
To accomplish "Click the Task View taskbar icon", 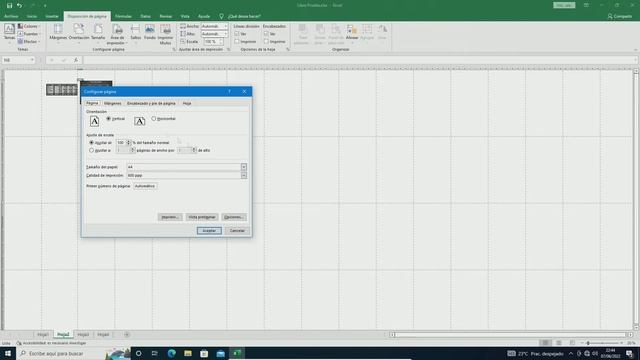I will tap(155, 353).
